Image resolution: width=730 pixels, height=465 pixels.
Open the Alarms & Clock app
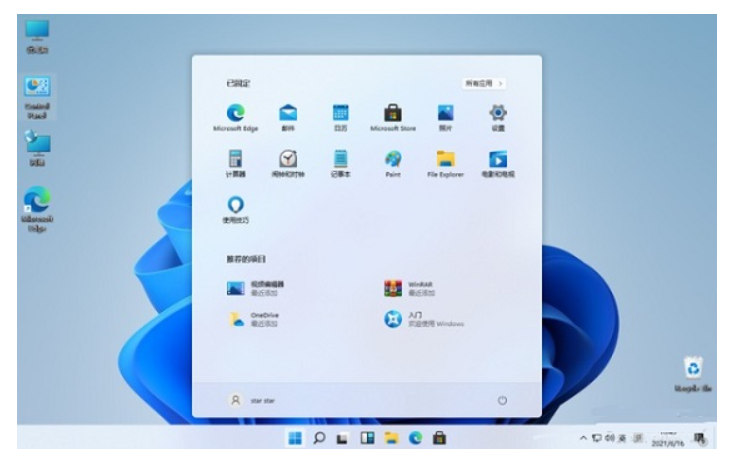coord(288,160)
